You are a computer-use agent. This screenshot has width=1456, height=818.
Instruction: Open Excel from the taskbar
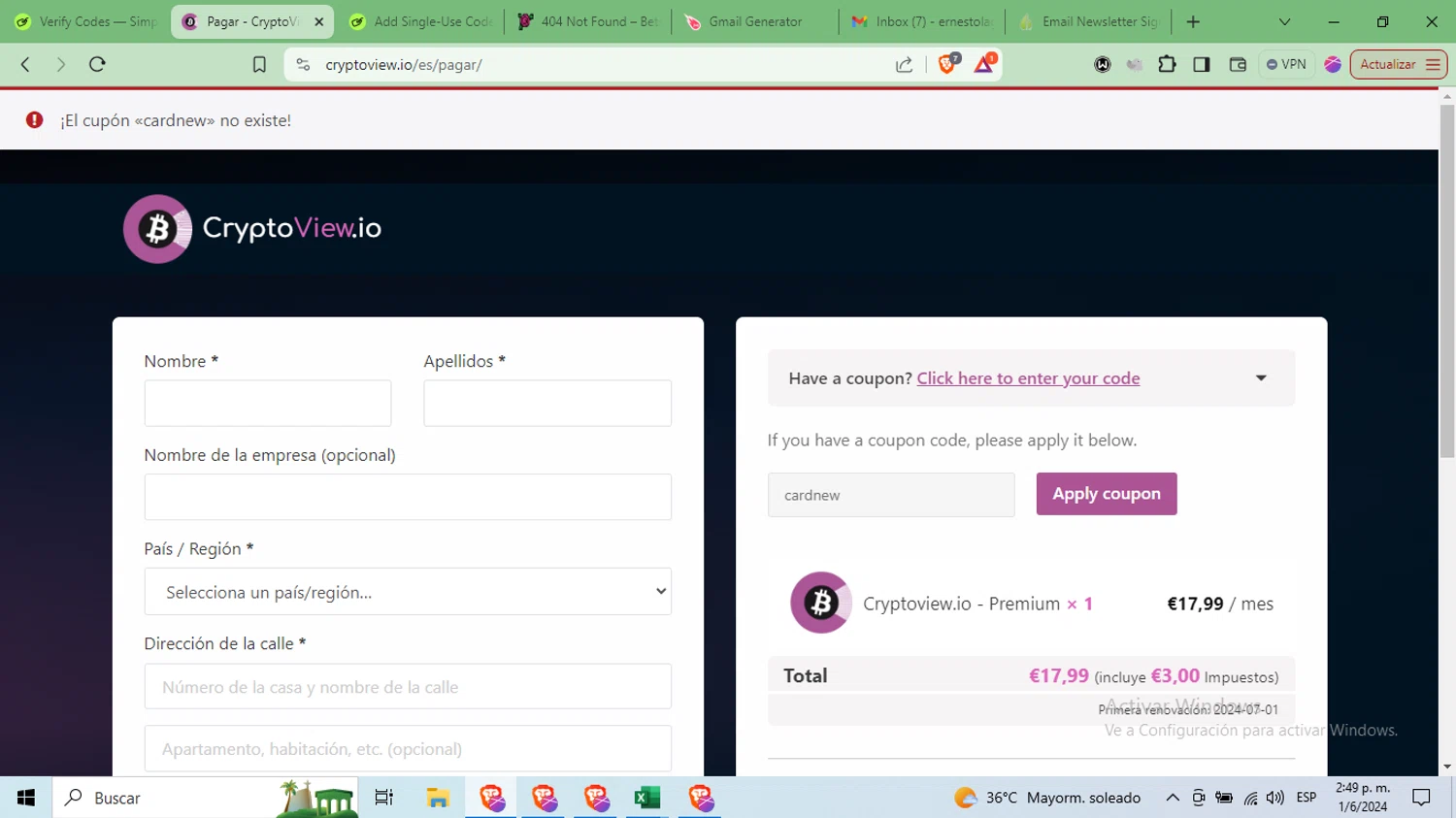pos(646,798)
